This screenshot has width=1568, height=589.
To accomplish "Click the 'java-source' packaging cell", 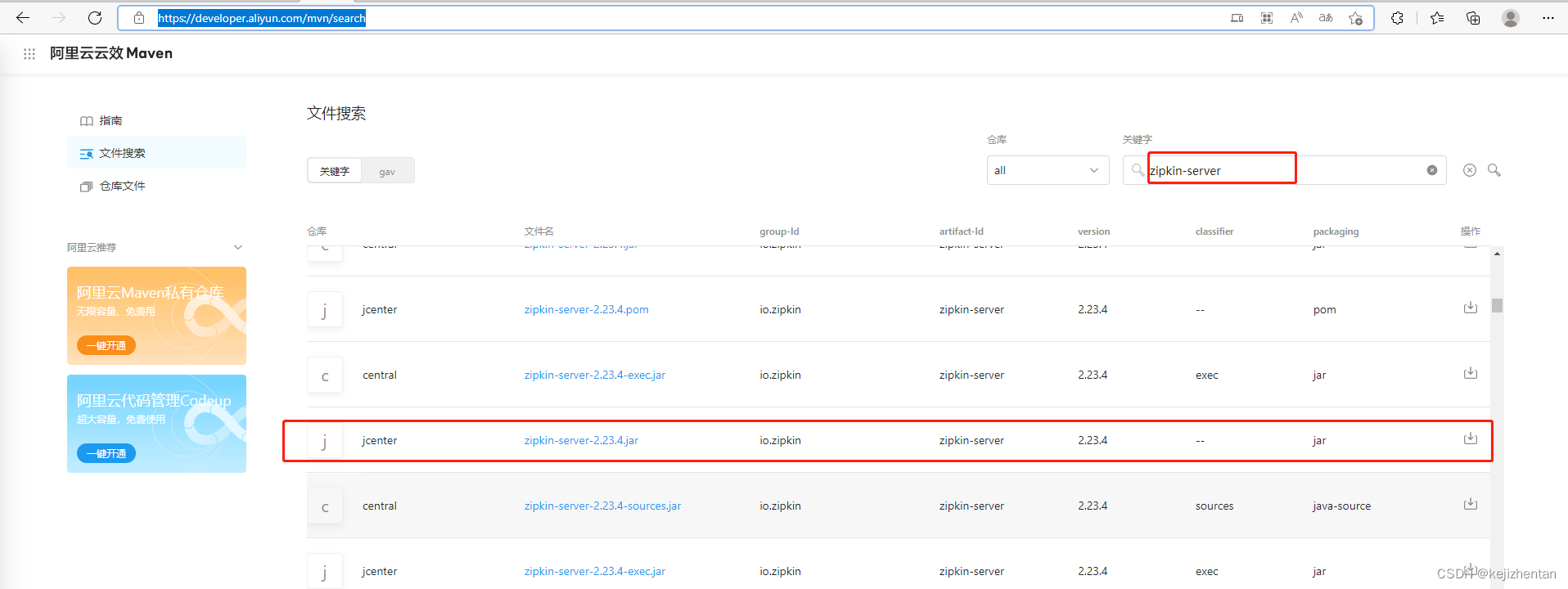I will pos(1342,506).
